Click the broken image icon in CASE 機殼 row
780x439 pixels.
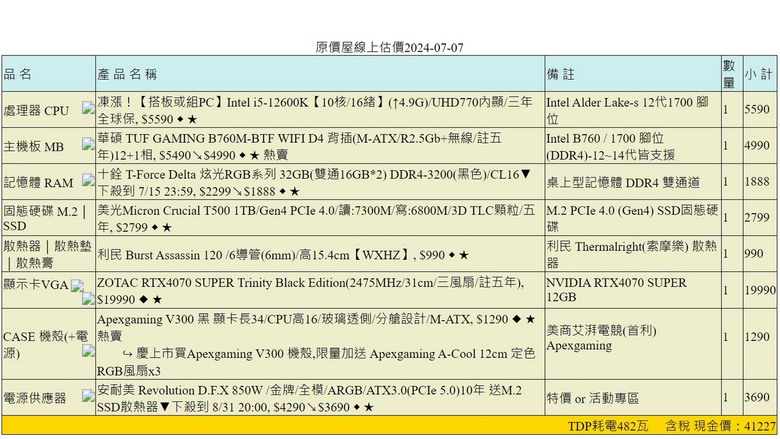[x=88, y=351]
